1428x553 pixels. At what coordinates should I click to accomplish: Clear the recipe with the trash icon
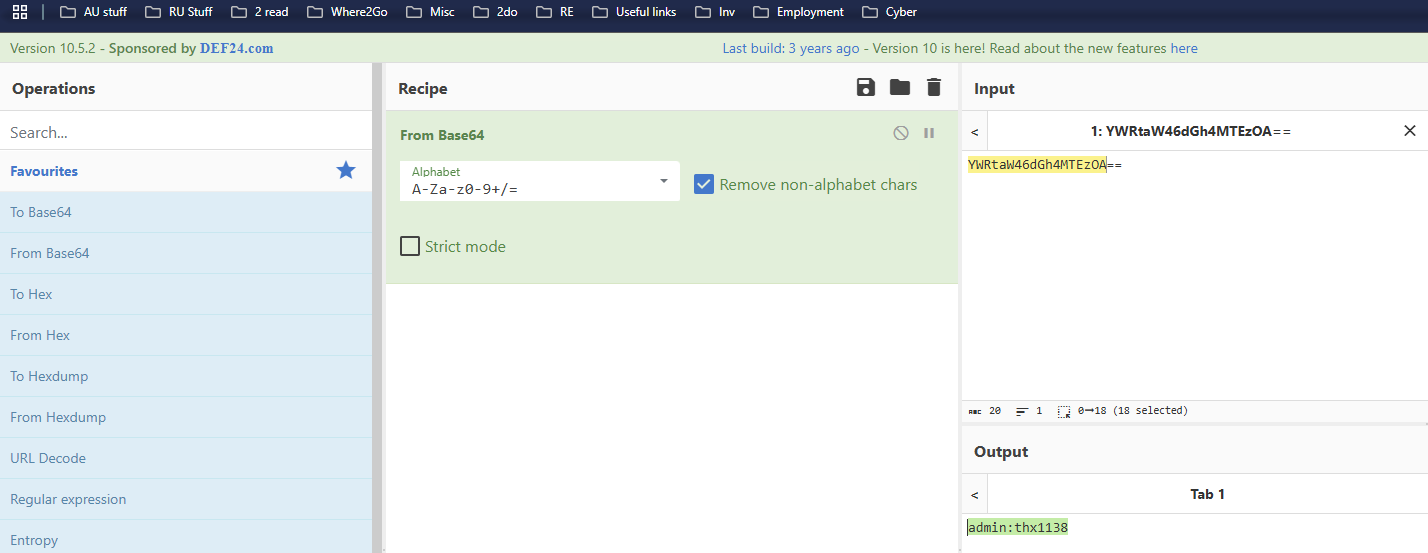pos(934,88)
